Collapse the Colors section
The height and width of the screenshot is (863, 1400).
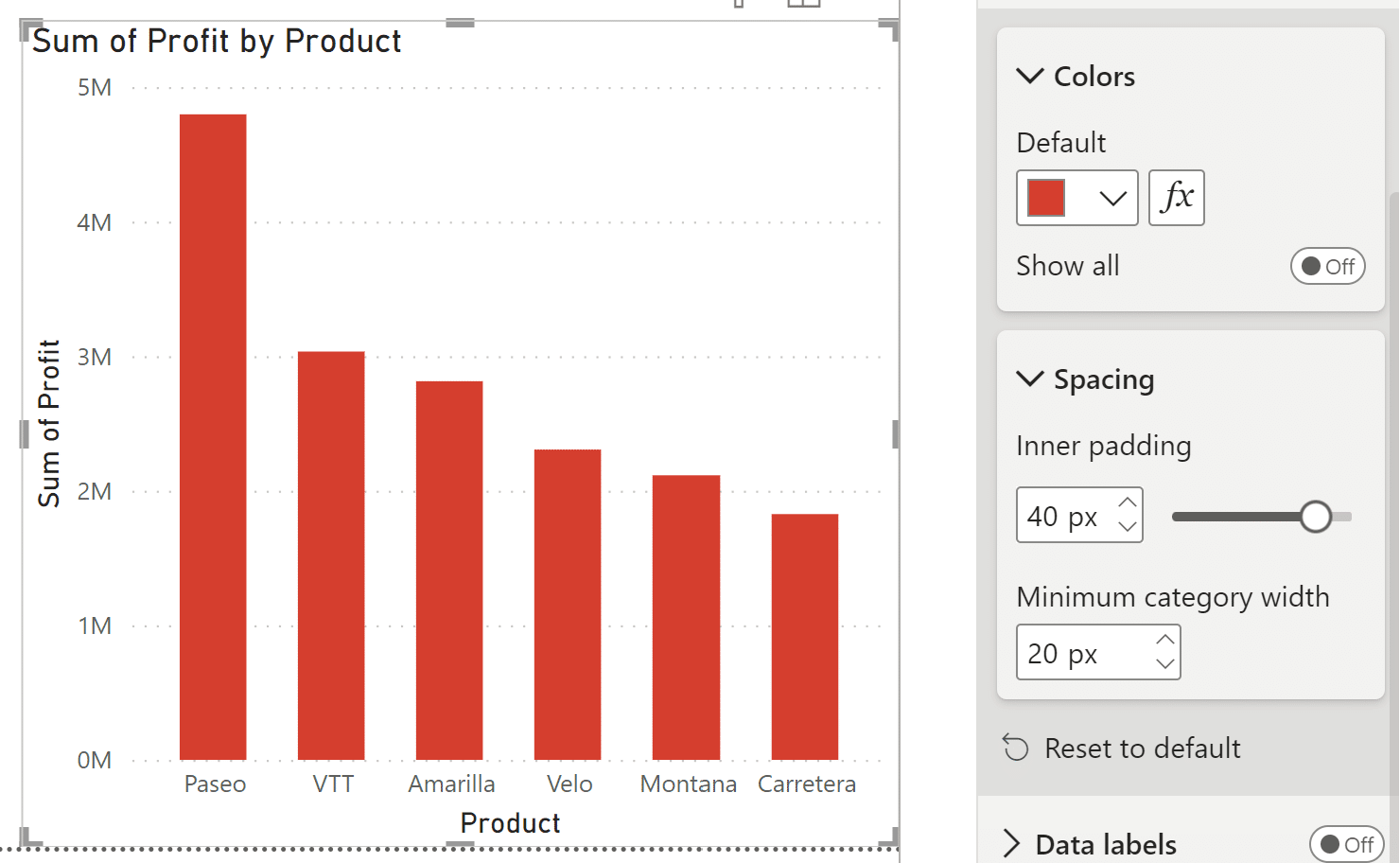point(1030,77)
